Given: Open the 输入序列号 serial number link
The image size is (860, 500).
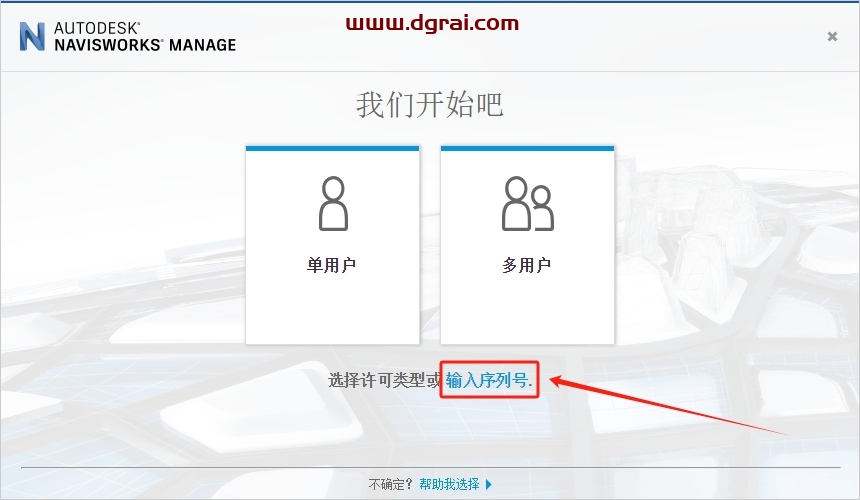Looking at the screenshot, I should (x=489, y=379).
